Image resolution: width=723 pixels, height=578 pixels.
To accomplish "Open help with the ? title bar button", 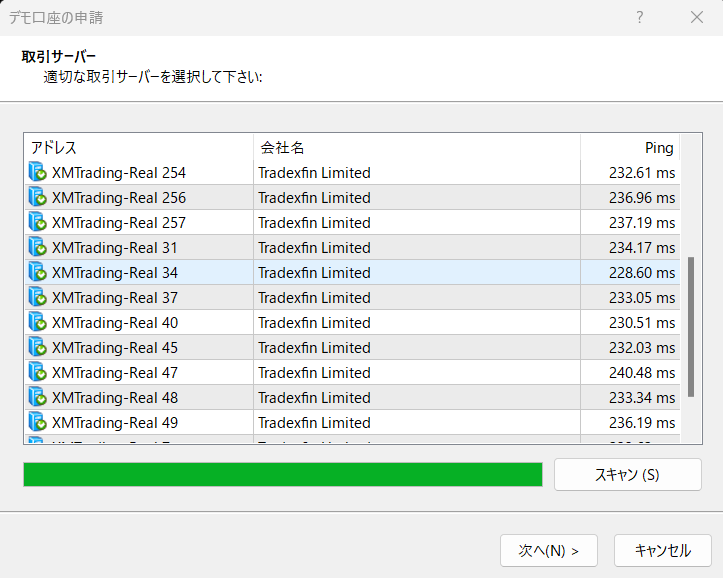I will 640,18.
